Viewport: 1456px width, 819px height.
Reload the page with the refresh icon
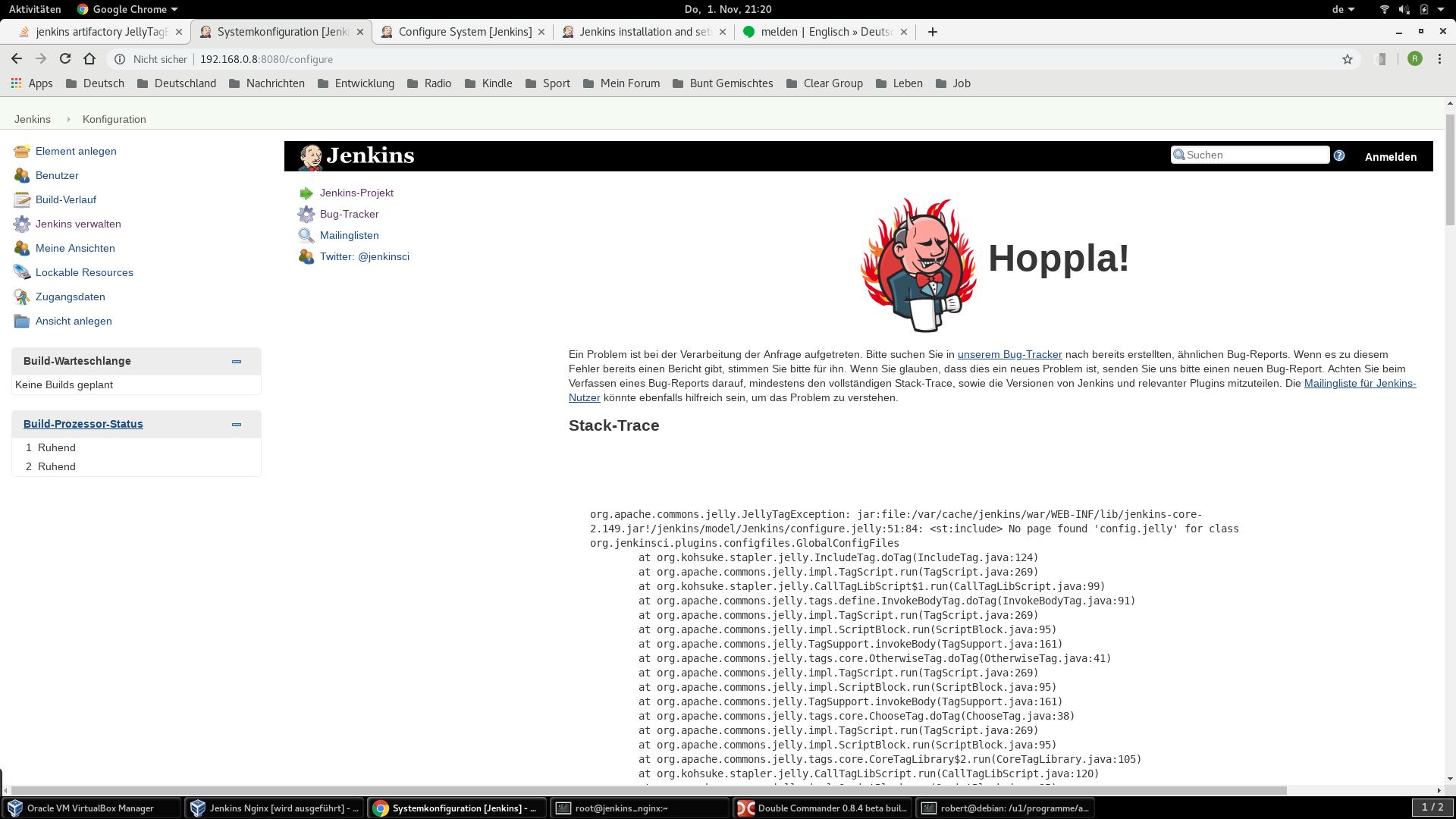point(65,59)
